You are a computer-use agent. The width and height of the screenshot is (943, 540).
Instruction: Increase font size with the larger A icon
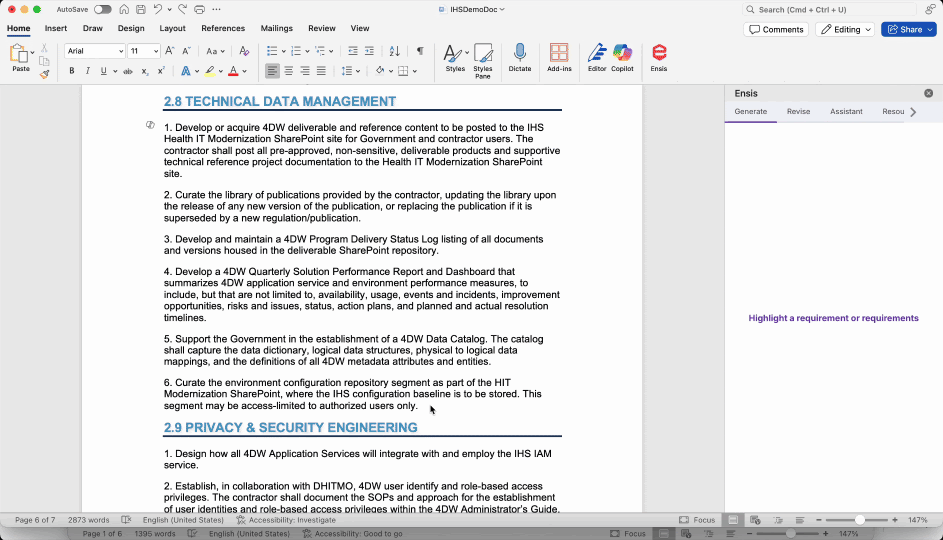(x=170, y=51)
